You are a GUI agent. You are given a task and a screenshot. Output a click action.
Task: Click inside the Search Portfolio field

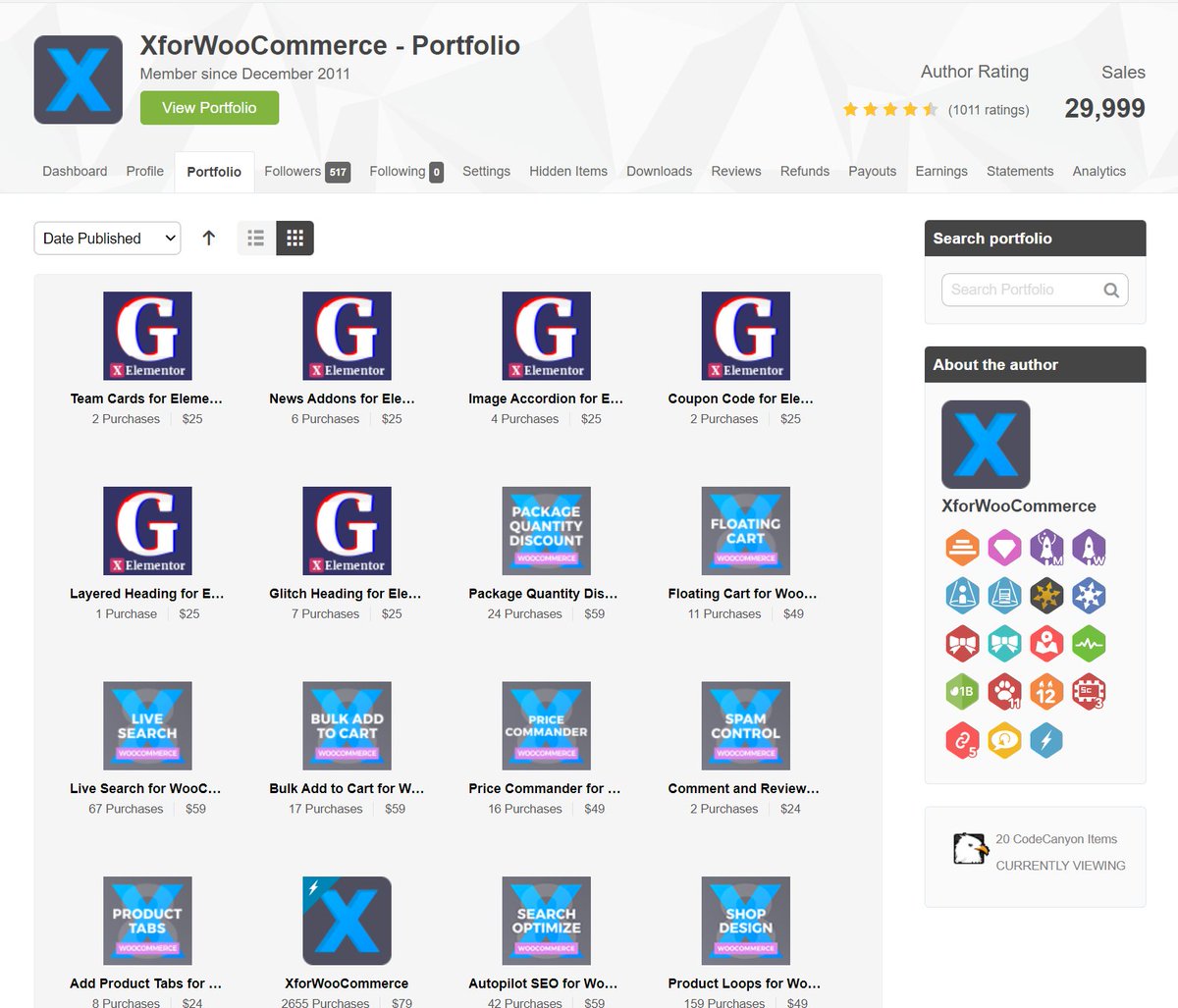1035,290
